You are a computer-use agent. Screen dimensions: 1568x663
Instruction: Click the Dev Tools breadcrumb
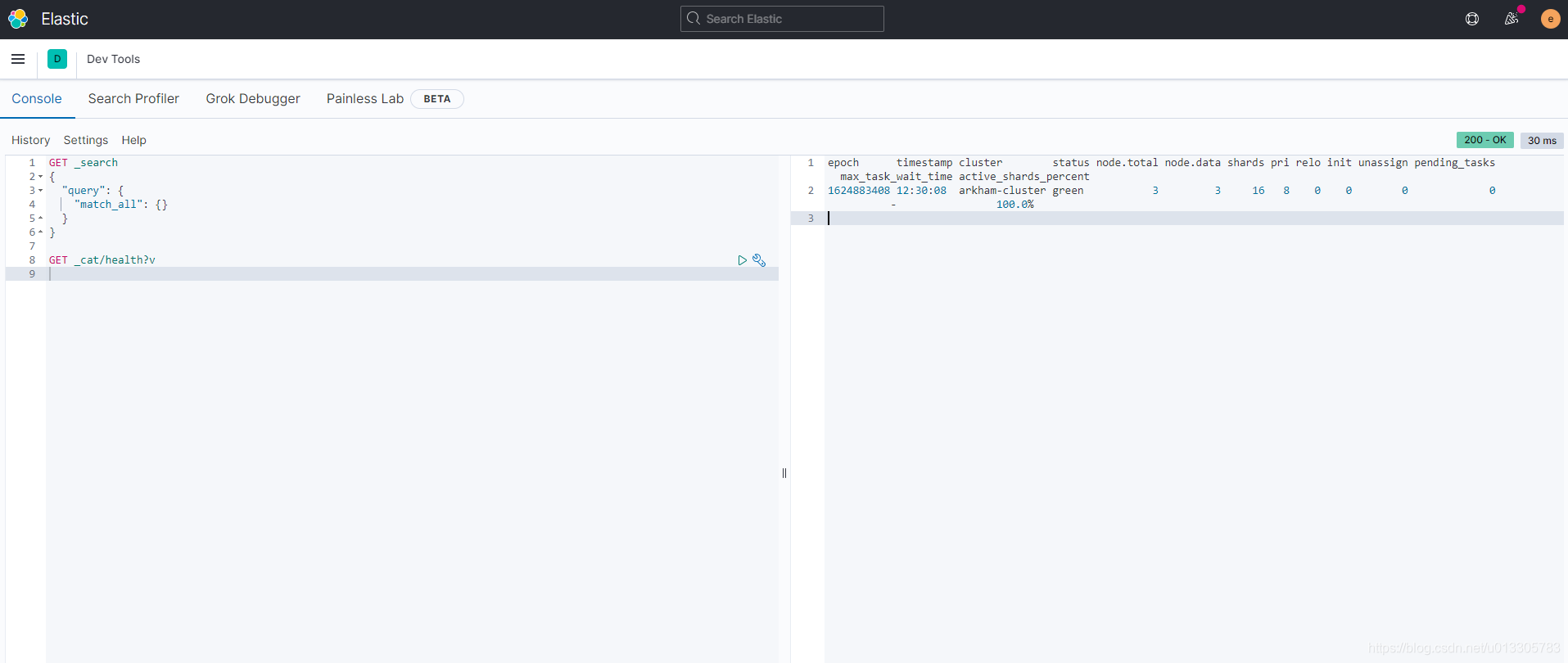[114, 59]
